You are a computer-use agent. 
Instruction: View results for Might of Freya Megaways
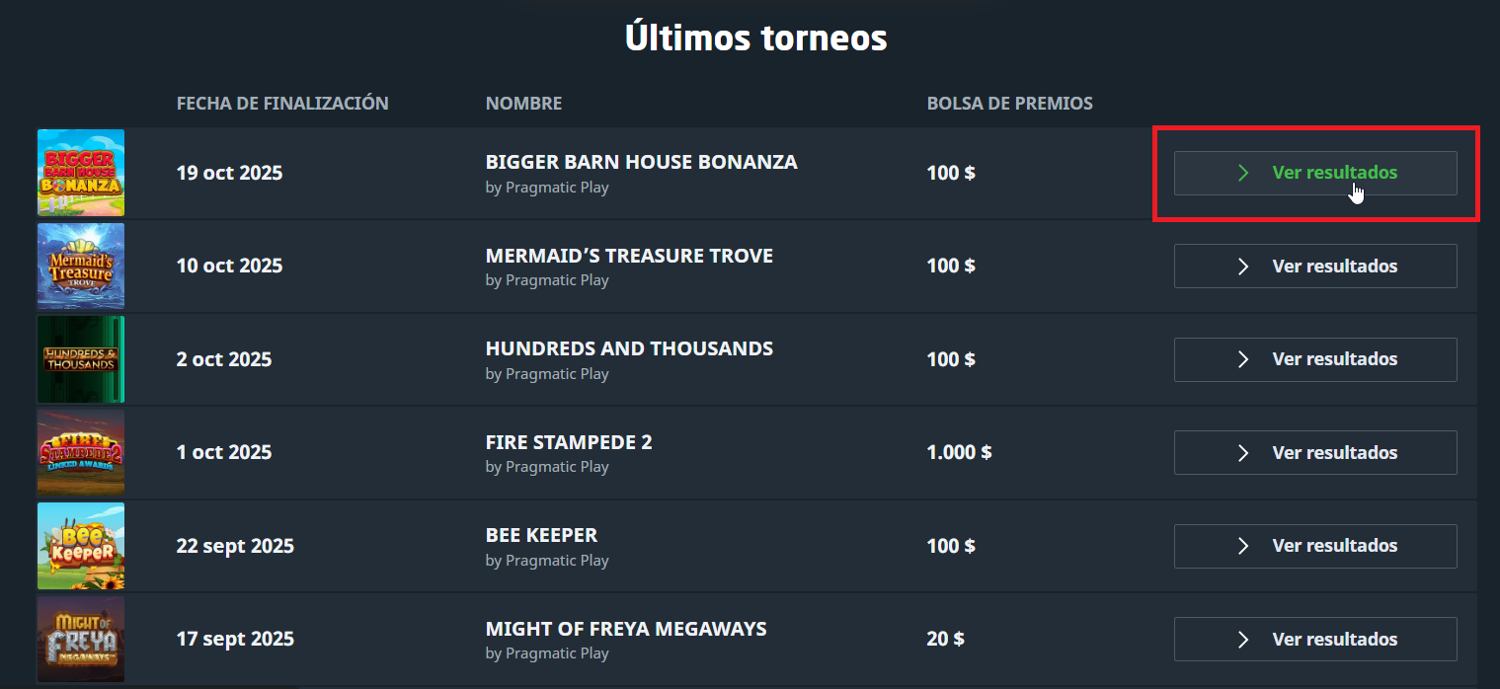pyautogui.click(x=1315, y=639)
